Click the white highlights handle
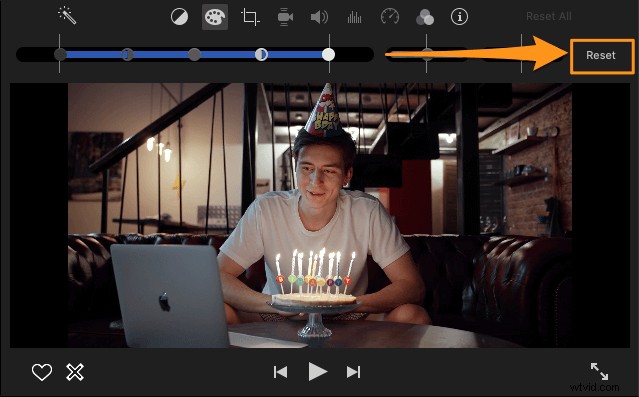The height and width of the screenshot is (397, 639). click(x=328, y=54)
